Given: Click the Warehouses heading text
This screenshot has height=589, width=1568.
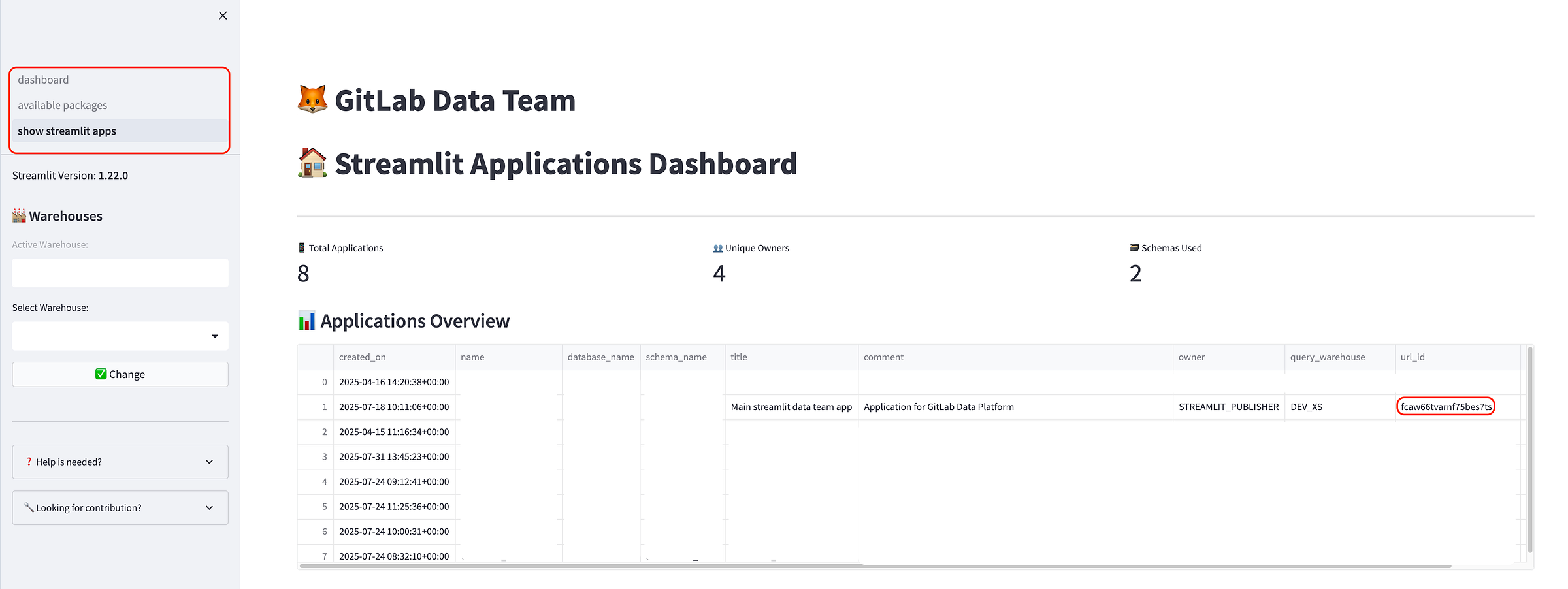Looking at the screenshot, I should (x=65, y=216).
